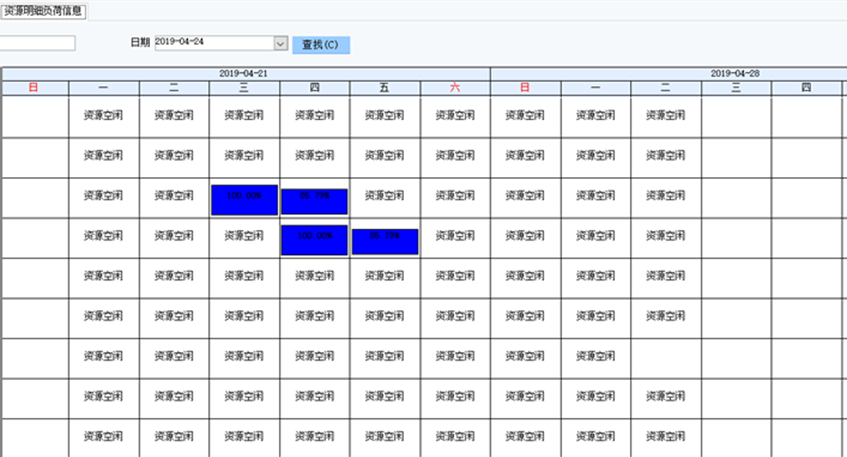This screenshot has width=847, height=457.
Task: Select the blue 100.00% block in the 三 column
Action: point(244,200)
